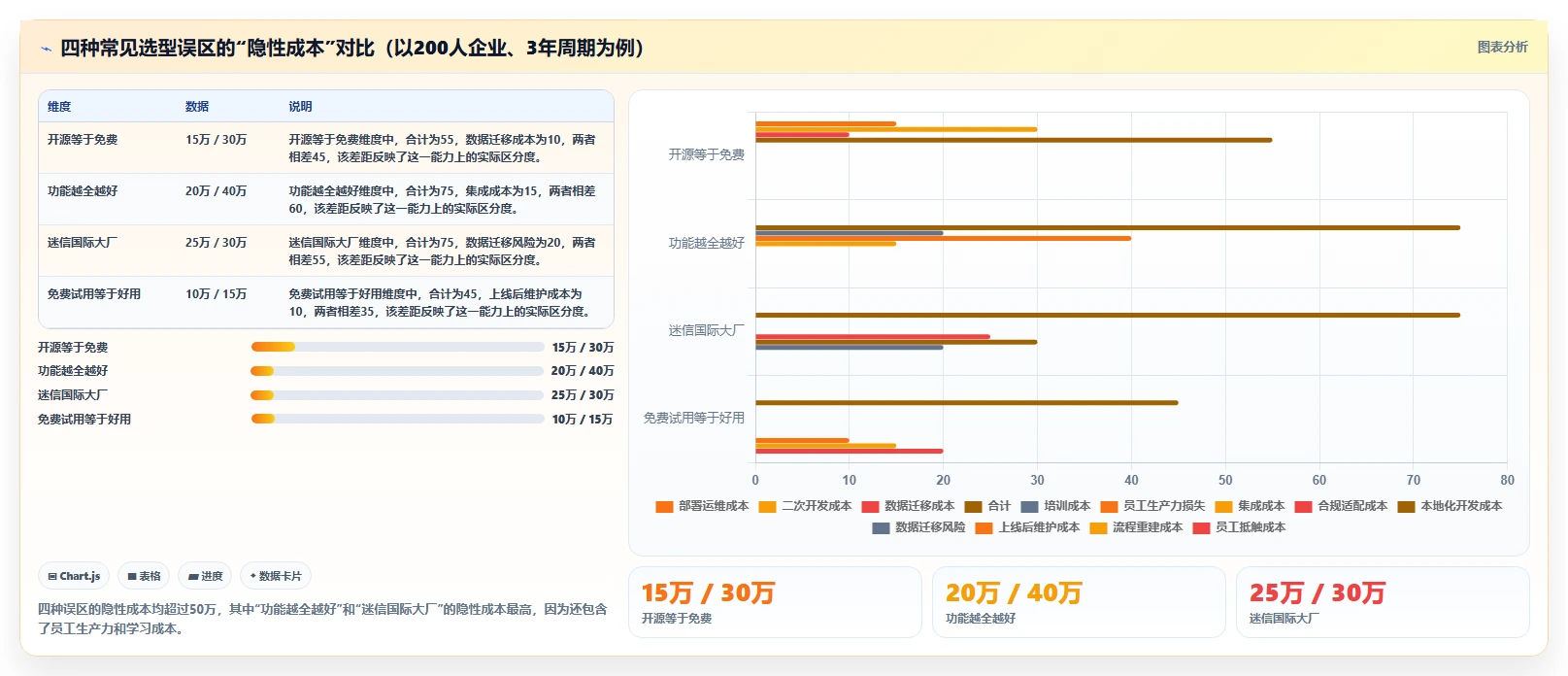Image resolution: width=1568 pixels, height=676 pixels.
Task: Click table cell 25万 / 30万
Action: (216, 243)
